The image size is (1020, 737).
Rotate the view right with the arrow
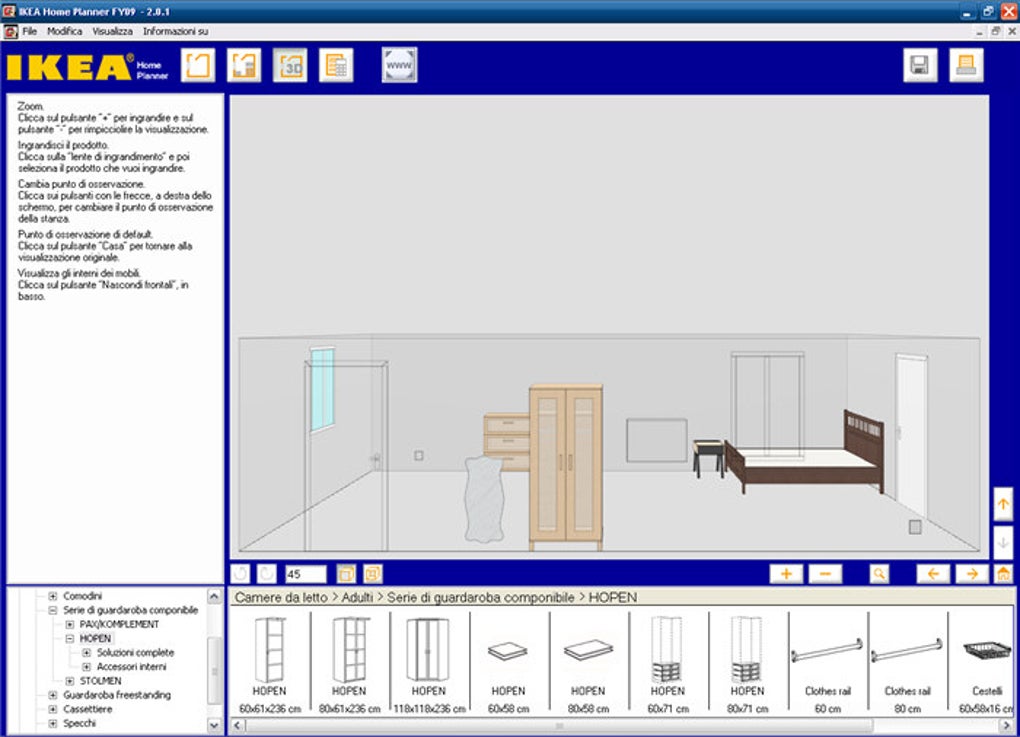point(972,574)
